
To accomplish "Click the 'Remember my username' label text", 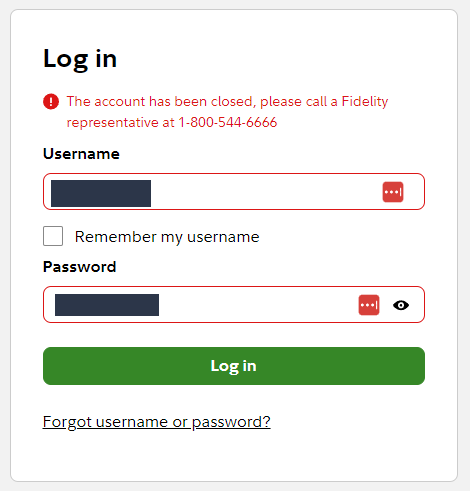I will [x=167, y=237].
